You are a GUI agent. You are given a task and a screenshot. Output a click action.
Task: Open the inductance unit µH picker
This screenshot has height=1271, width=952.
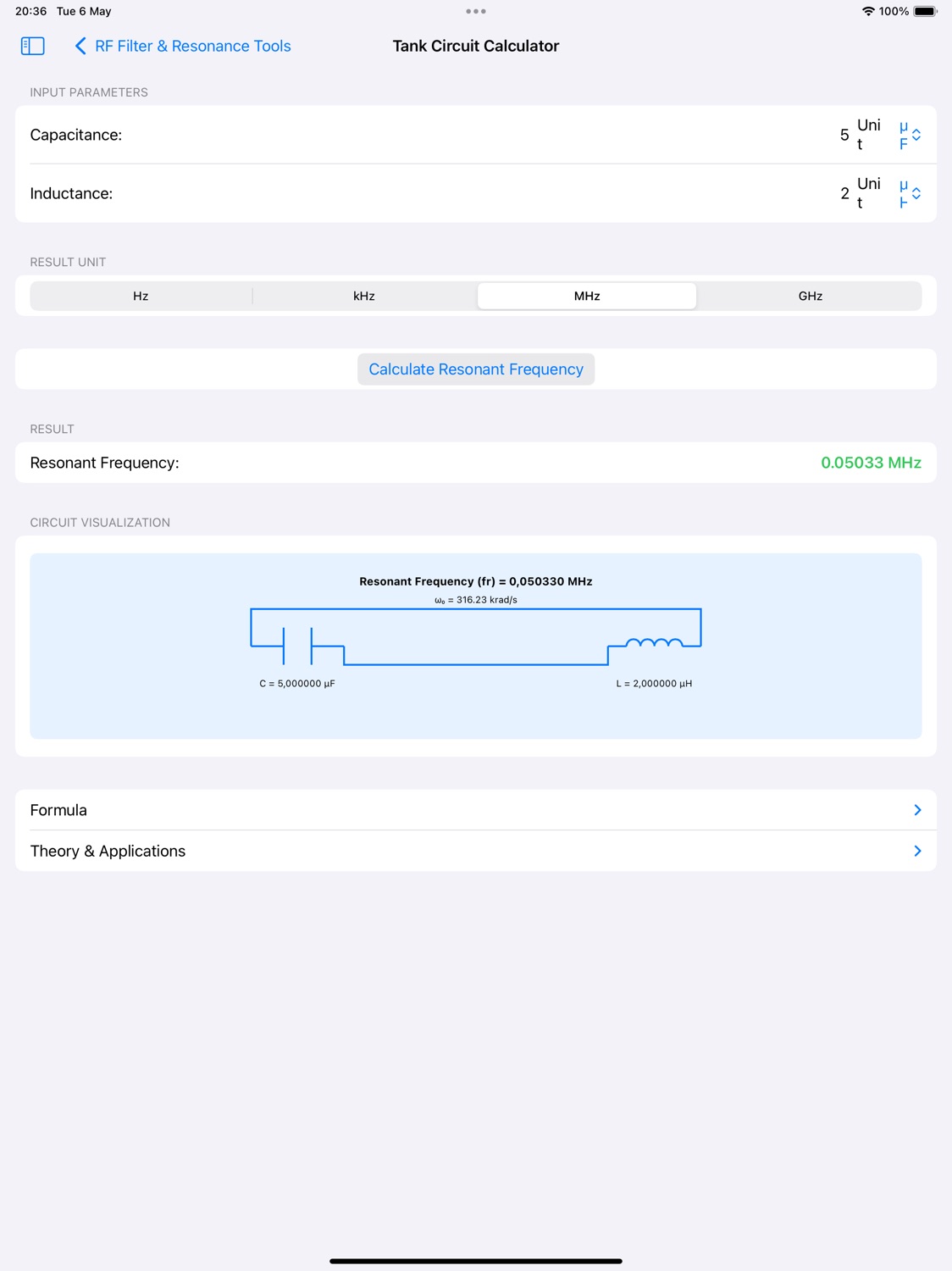910,193
